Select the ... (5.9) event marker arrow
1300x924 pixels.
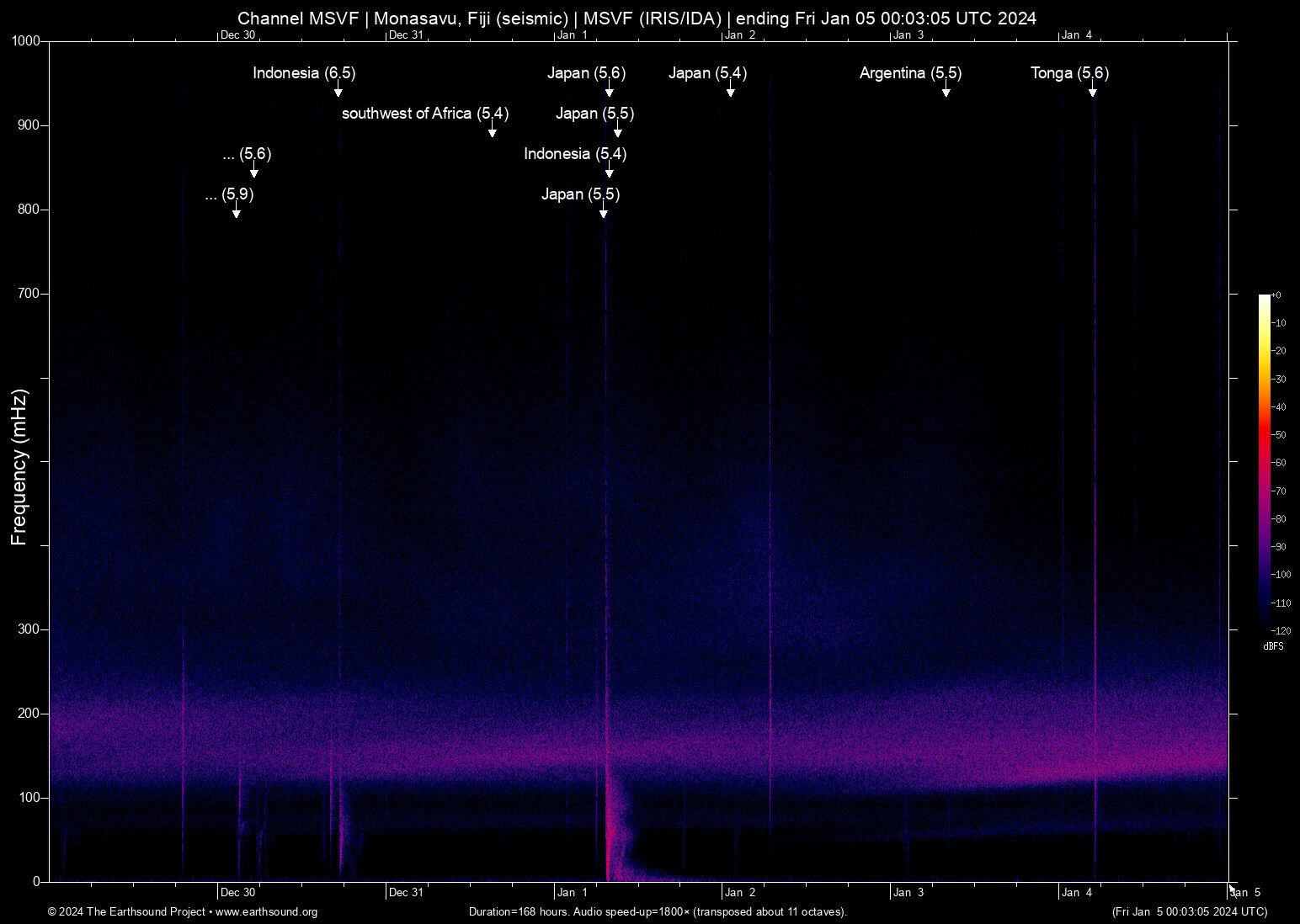[236, 213]
